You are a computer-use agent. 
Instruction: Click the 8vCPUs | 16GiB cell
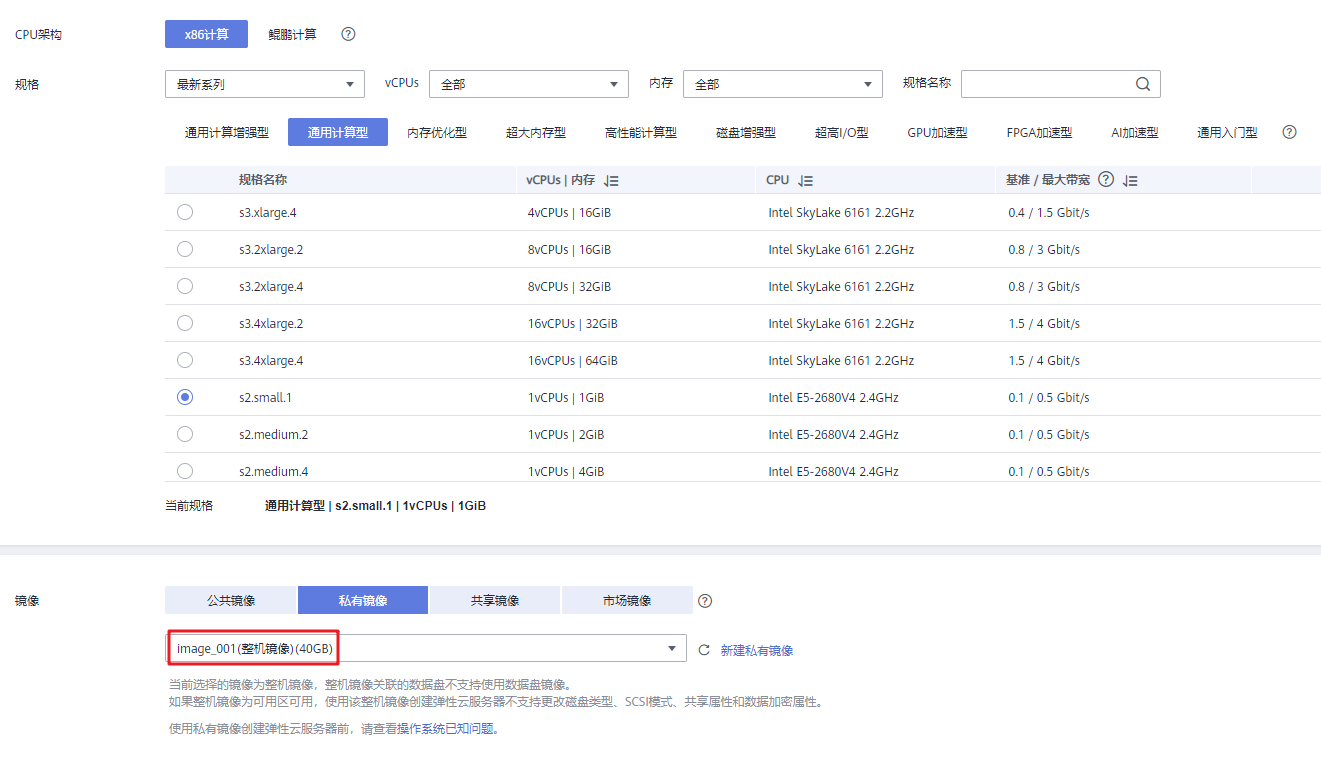pyautogui.click(x=569, y=250)
